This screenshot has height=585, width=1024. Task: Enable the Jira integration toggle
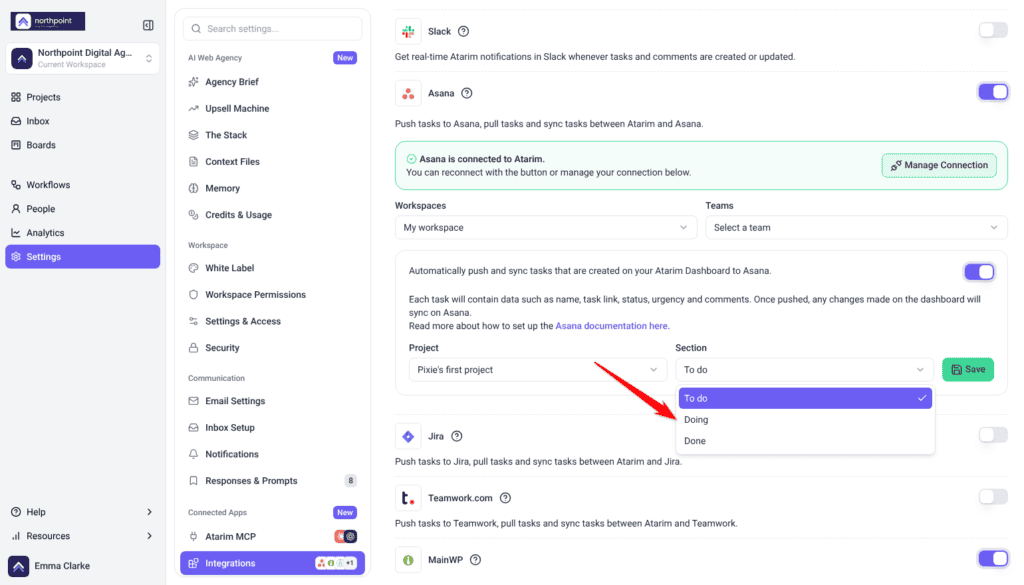click(x=993, y=435)
